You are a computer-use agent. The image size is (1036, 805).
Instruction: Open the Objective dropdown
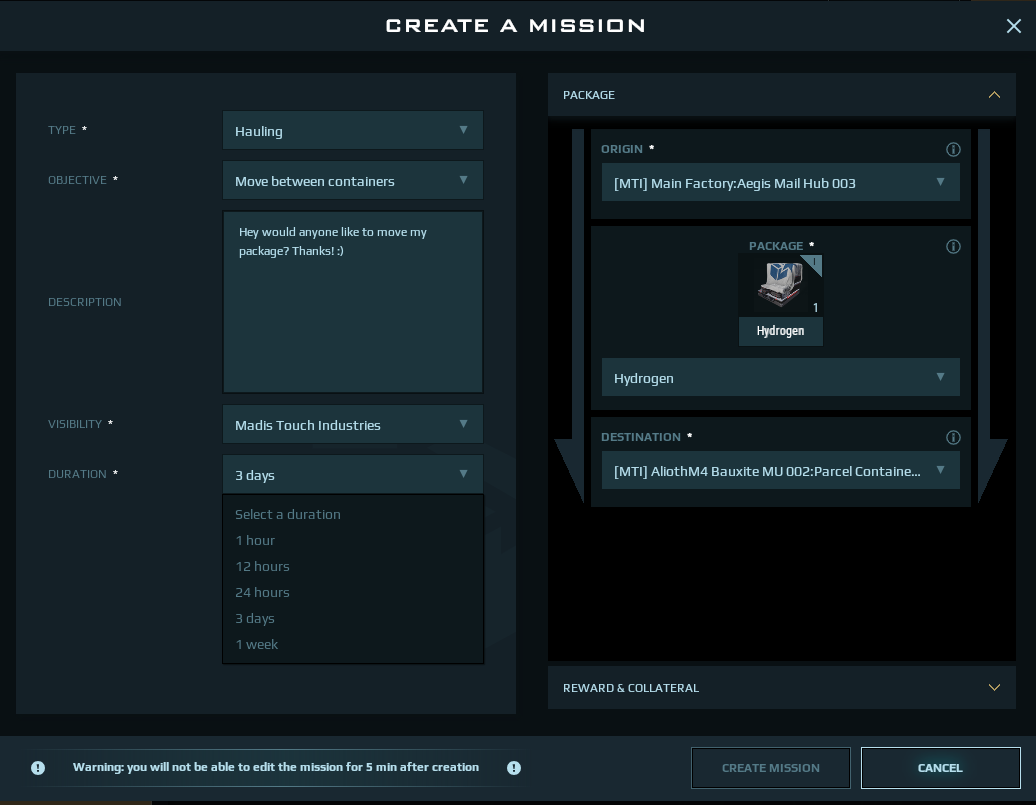[x=352, y=181]
